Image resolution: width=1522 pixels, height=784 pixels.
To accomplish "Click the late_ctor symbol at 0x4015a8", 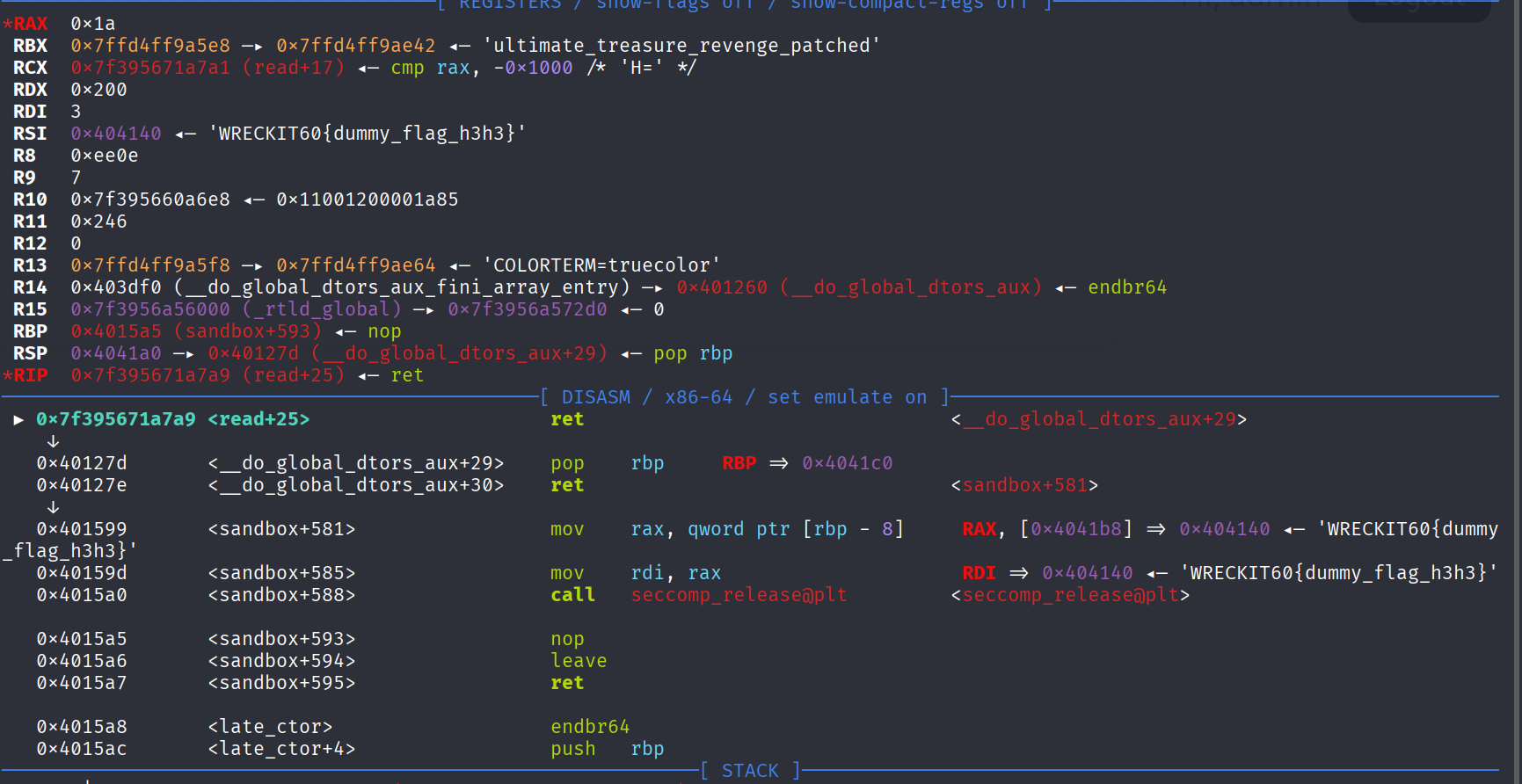I will coord(270,727).
